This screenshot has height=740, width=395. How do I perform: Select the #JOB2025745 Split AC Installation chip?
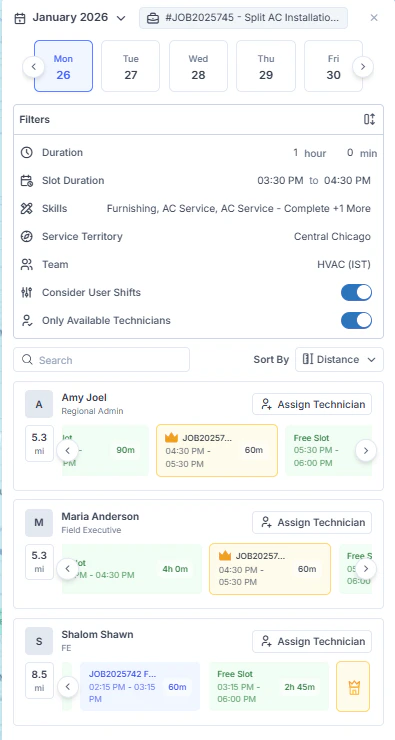click(243, 18)
